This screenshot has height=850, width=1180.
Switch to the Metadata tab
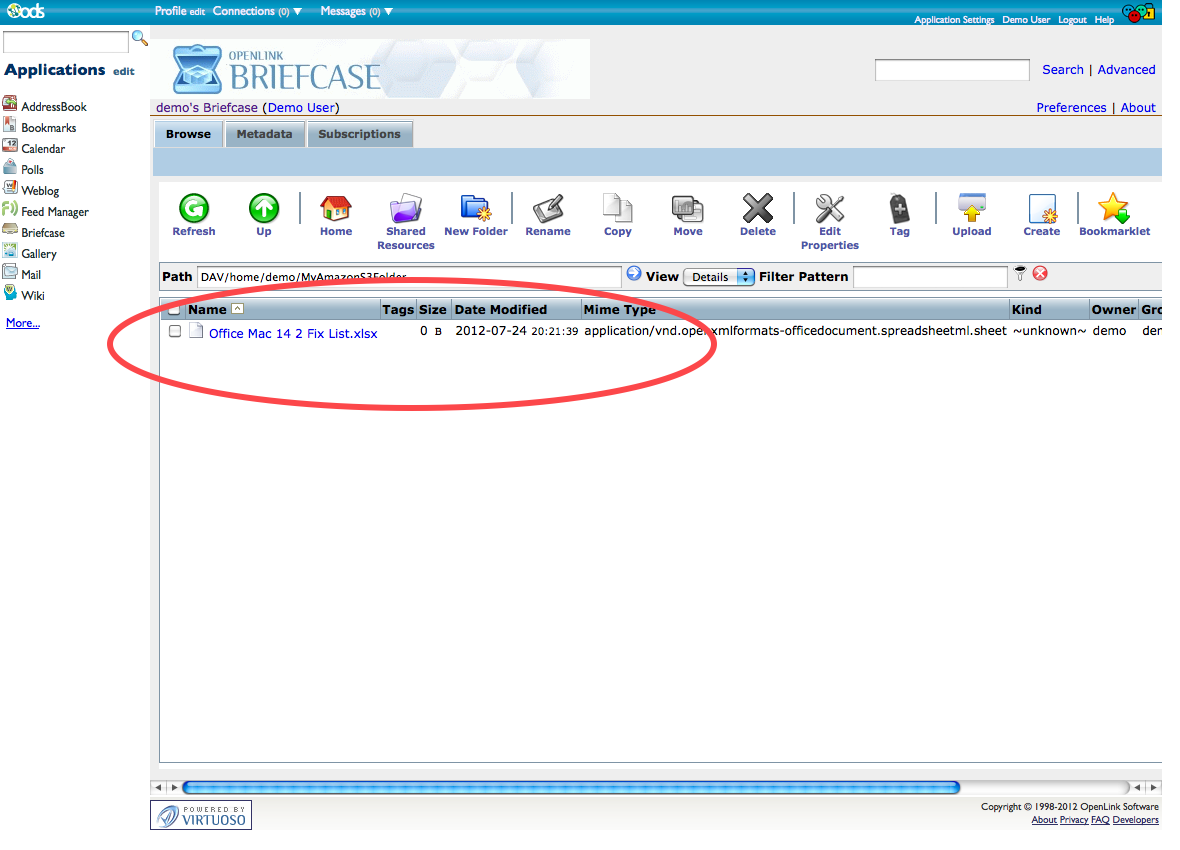point(264,134)
